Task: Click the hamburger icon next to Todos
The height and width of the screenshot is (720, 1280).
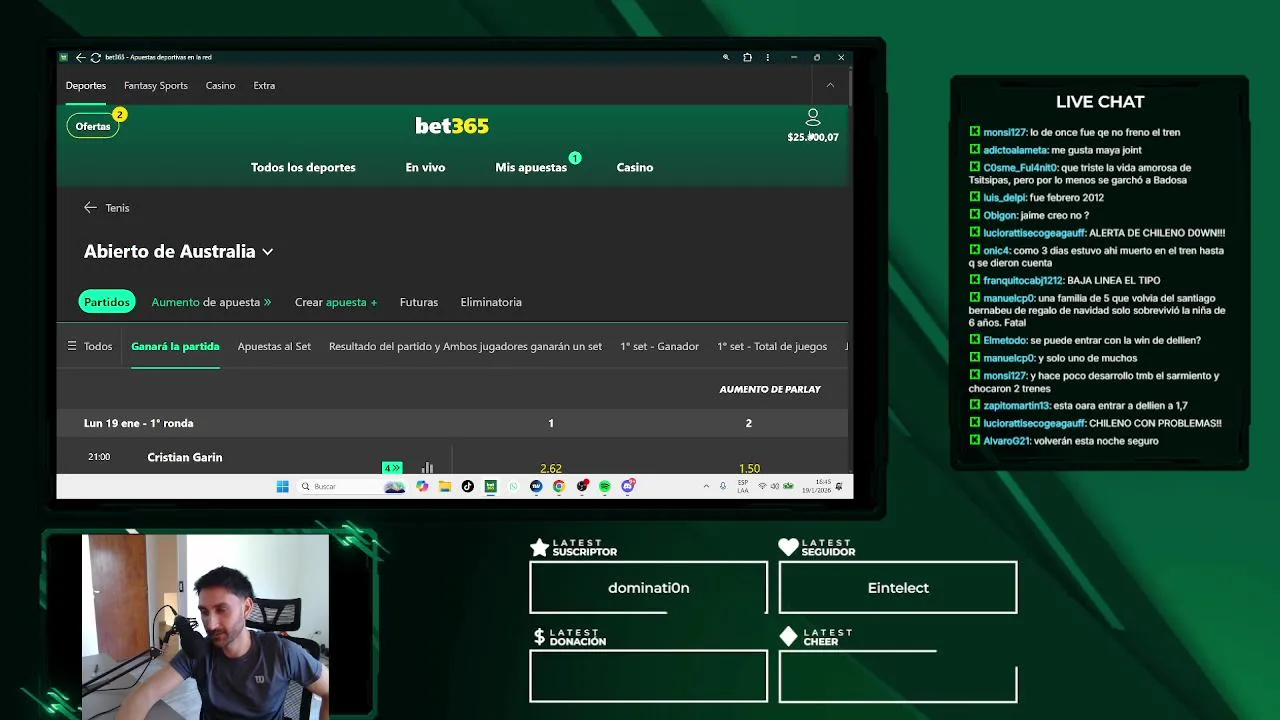Action: click(72, 346)
